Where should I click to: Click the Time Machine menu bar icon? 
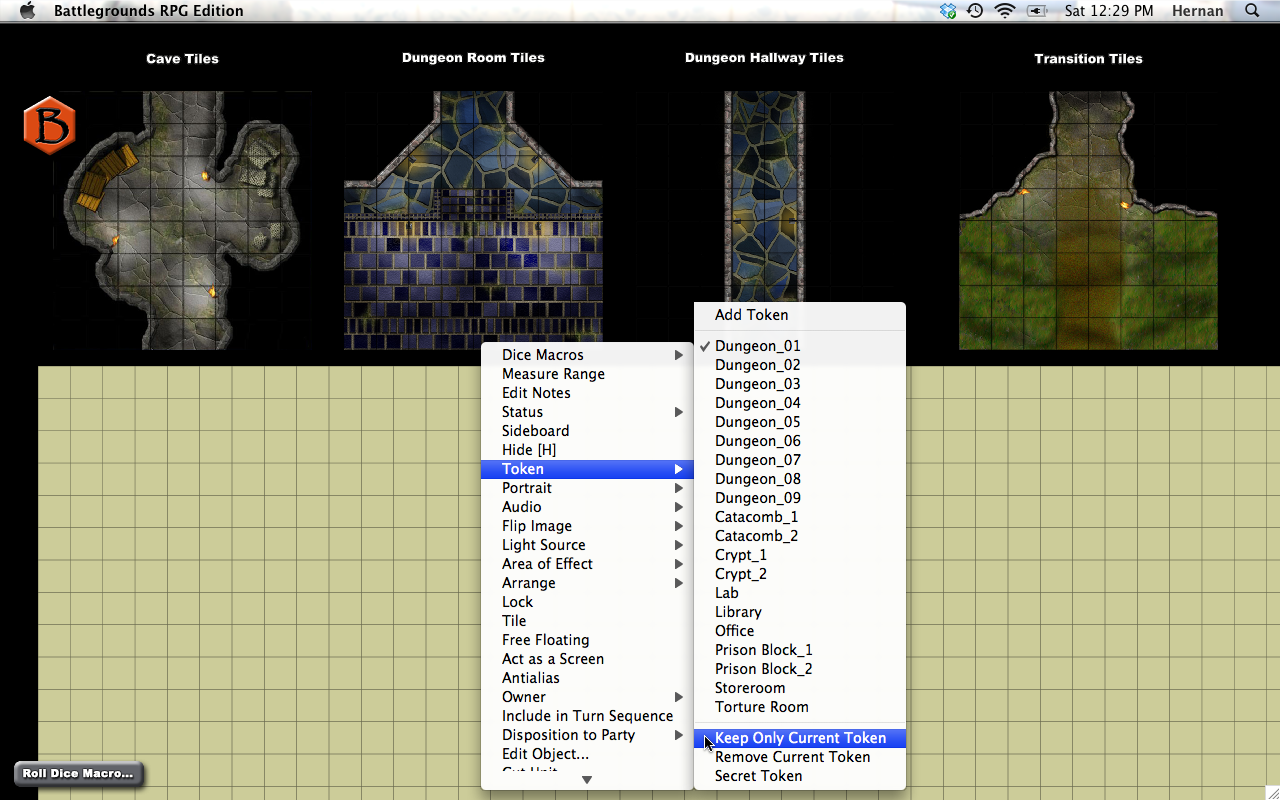pos(975,11)
